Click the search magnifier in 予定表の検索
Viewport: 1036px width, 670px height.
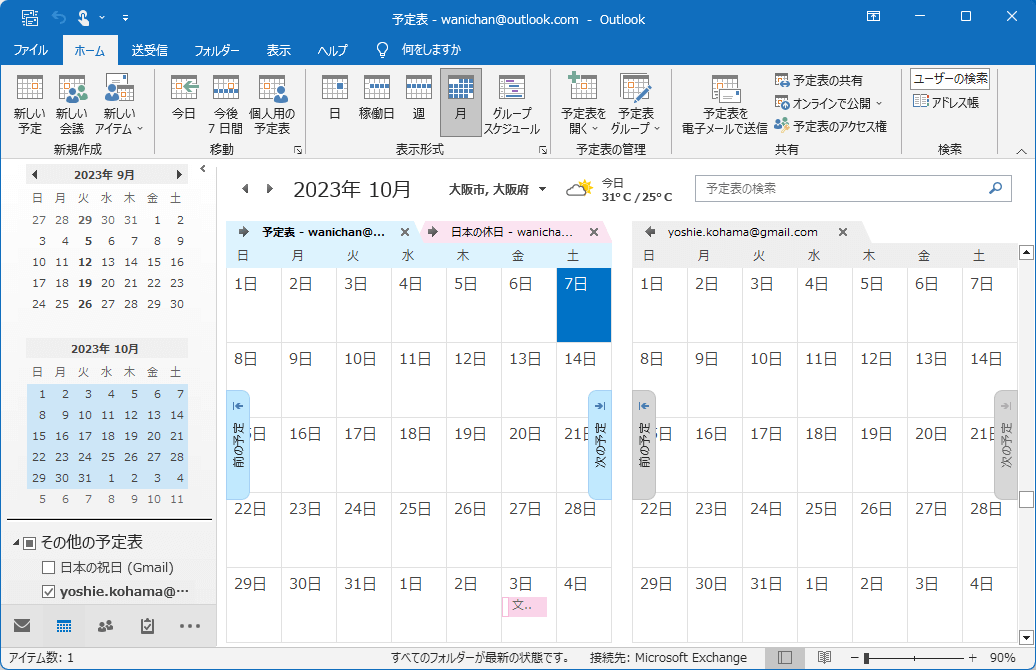(995, 188)
